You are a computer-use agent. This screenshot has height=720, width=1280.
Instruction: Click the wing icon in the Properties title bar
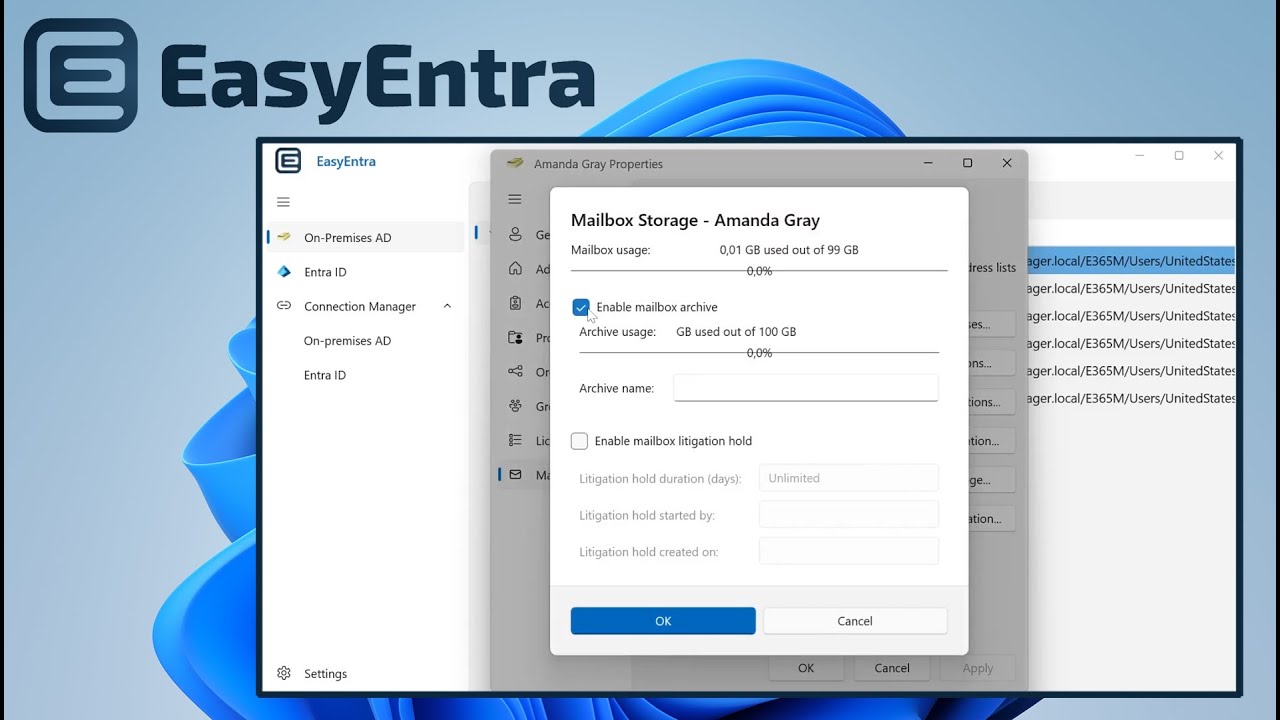[515, 163]
